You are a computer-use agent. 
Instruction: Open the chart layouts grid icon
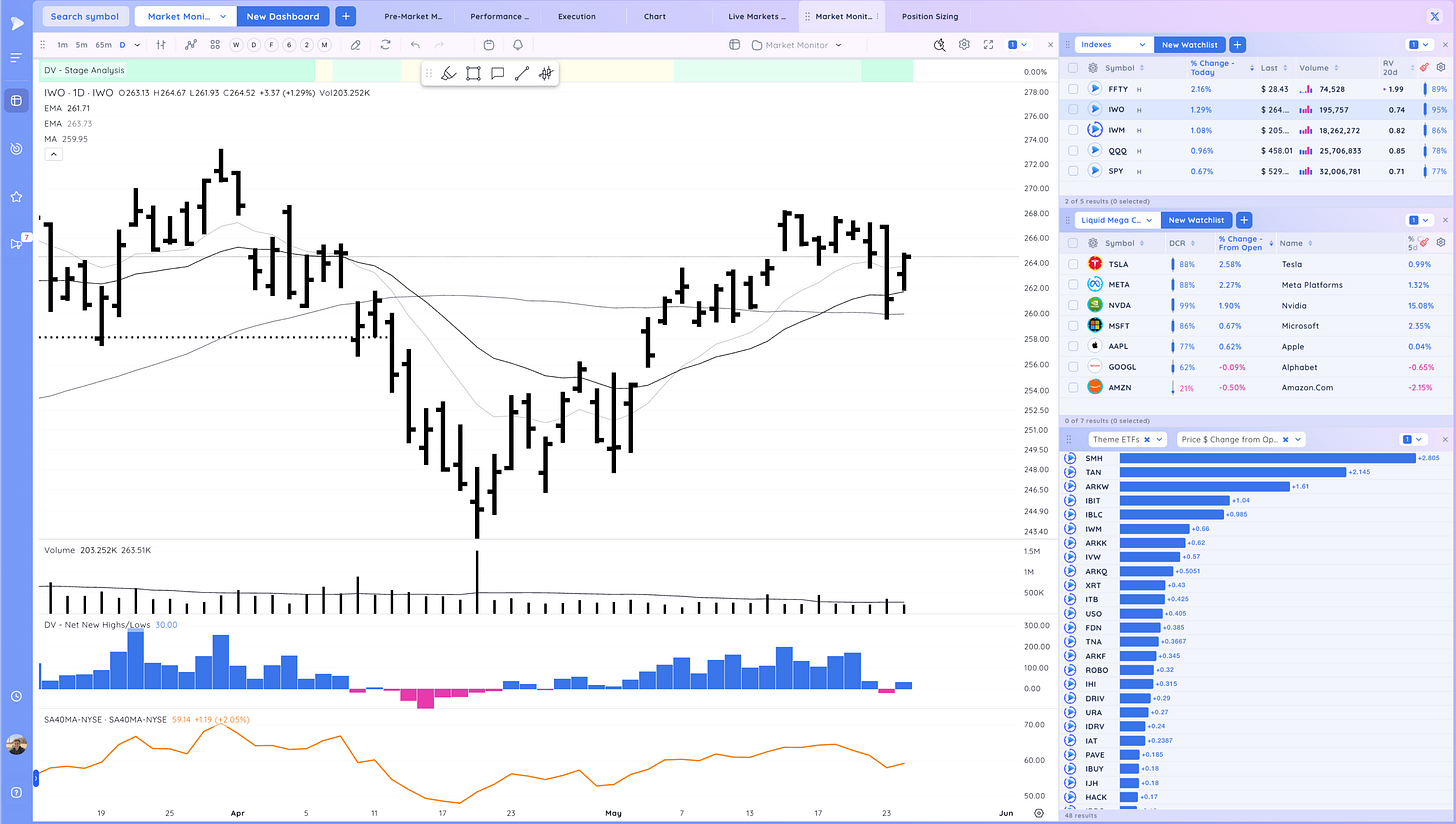coord(214,45)
